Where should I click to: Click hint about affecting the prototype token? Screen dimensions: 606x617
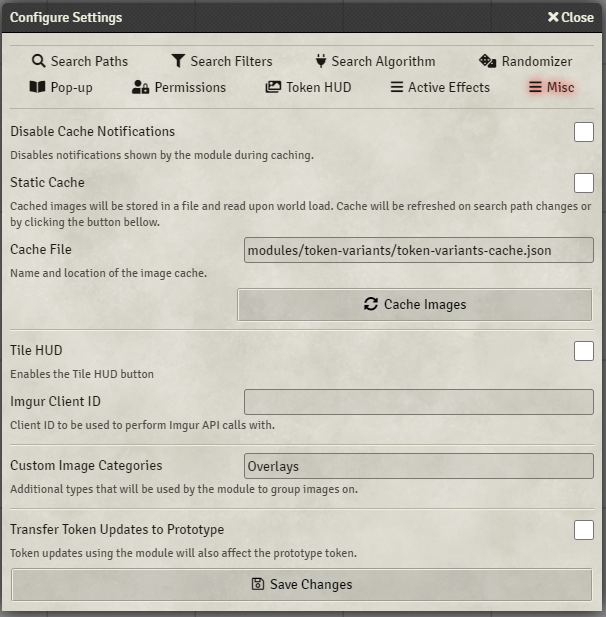click(x=183, y=553)
